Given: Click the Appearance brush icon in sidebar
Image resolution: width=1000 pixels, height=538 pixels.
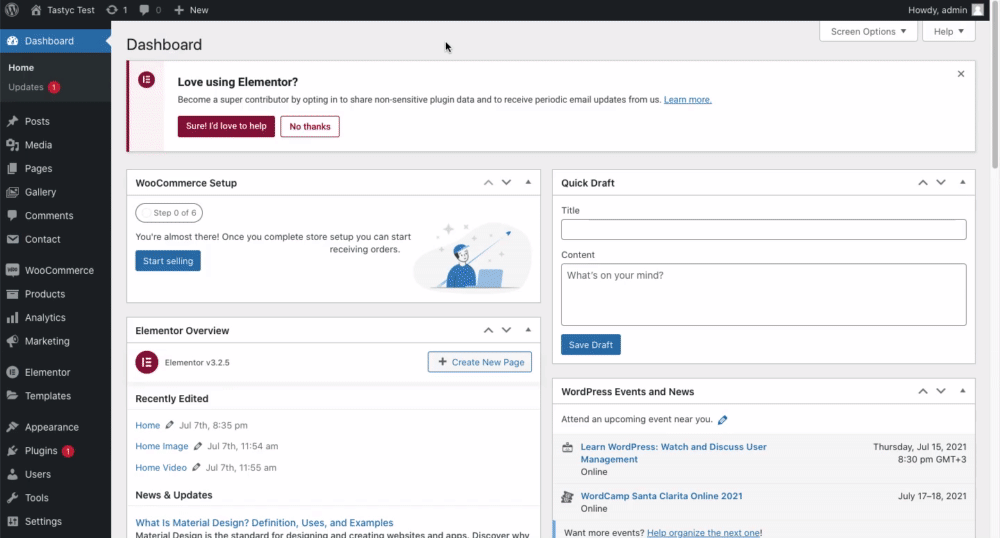Looking at the screenshot, I should [x=12, y=427].
